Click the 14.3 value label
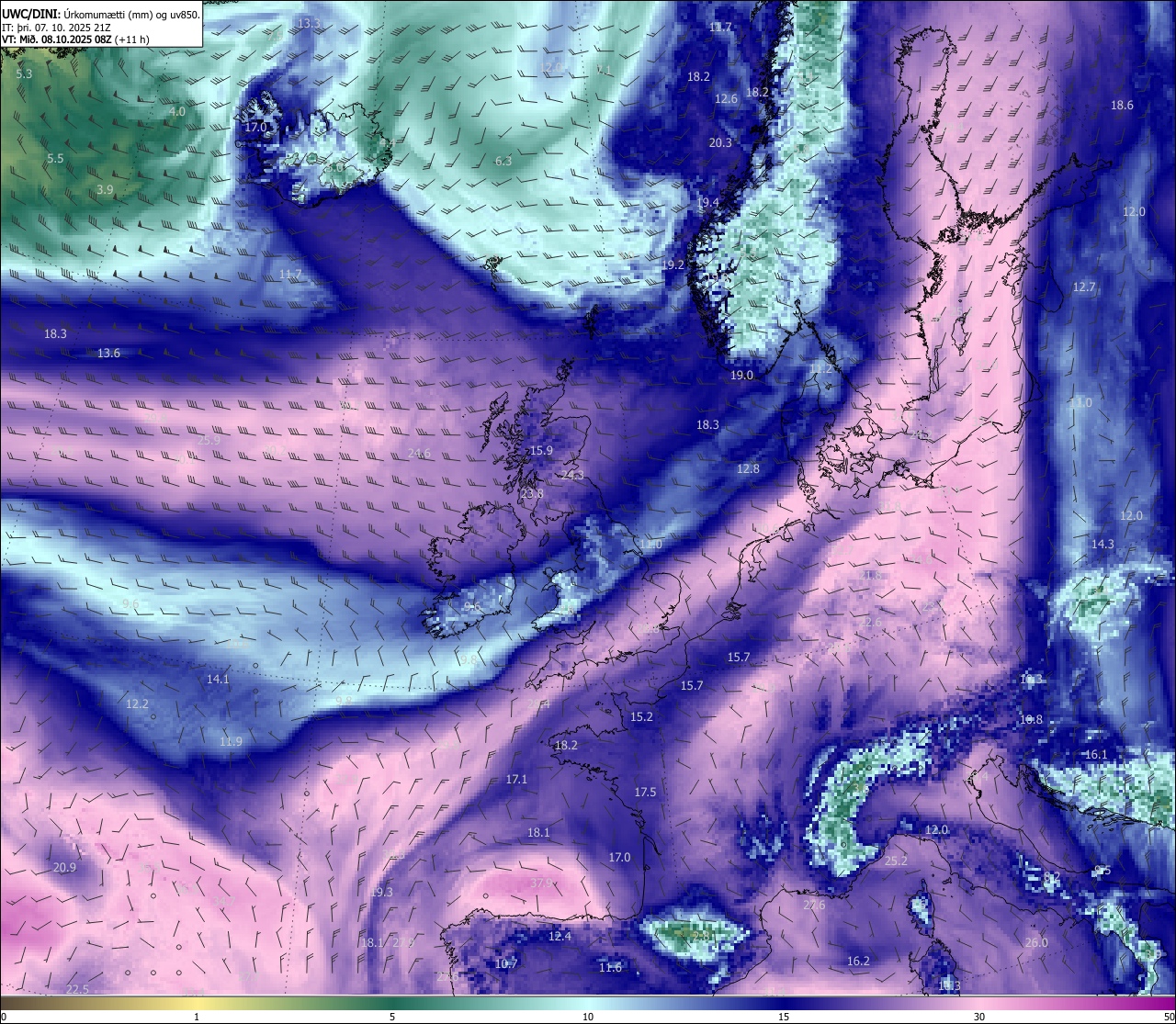Screen dimensions: 1176x1024 click(1102, 544)
